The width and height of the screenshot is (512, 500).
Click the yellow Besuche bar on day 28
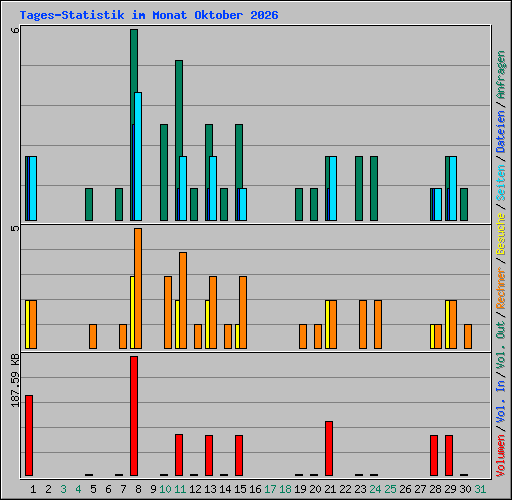click(432, 336)
